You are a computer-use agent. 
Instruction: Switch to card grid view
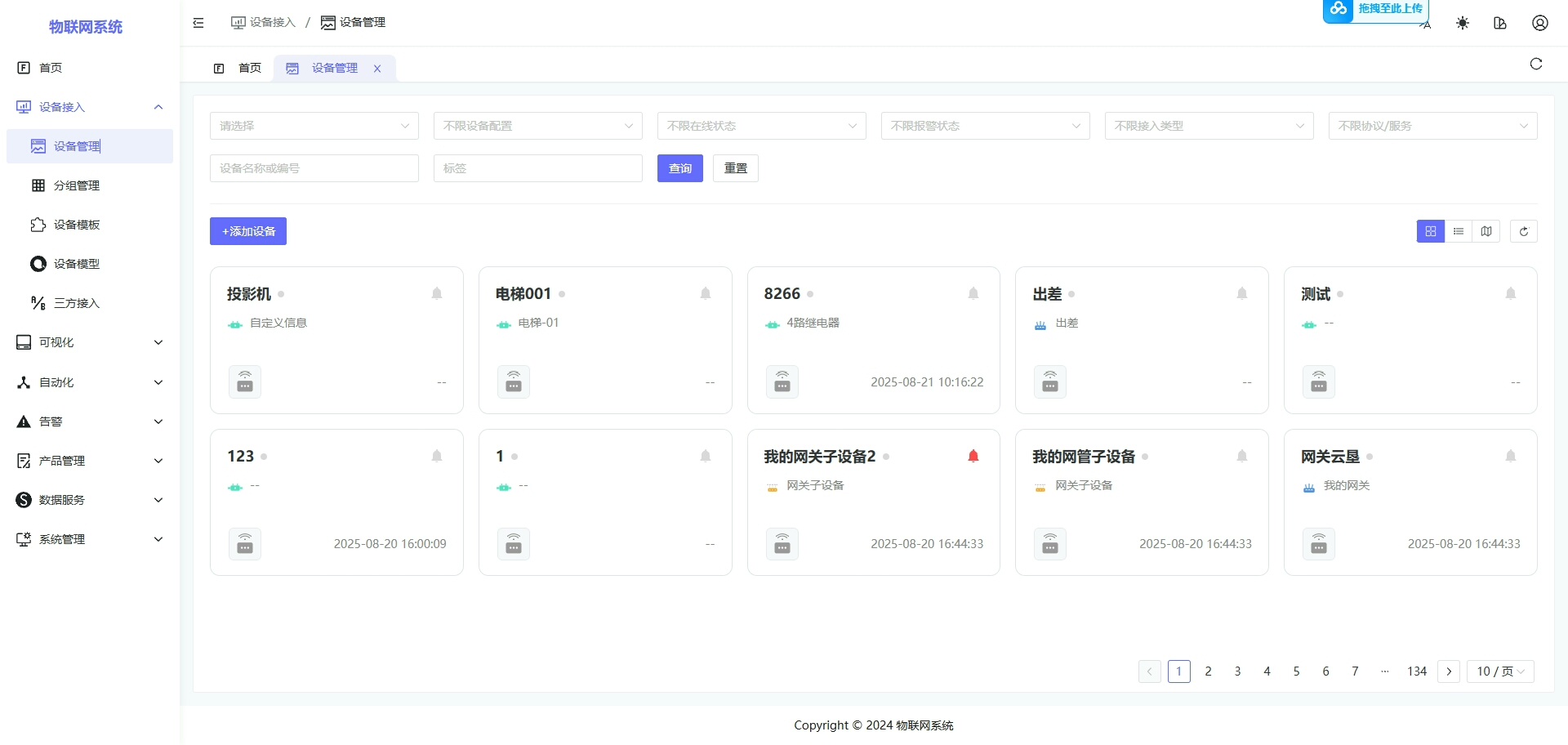coord(1430,231)
